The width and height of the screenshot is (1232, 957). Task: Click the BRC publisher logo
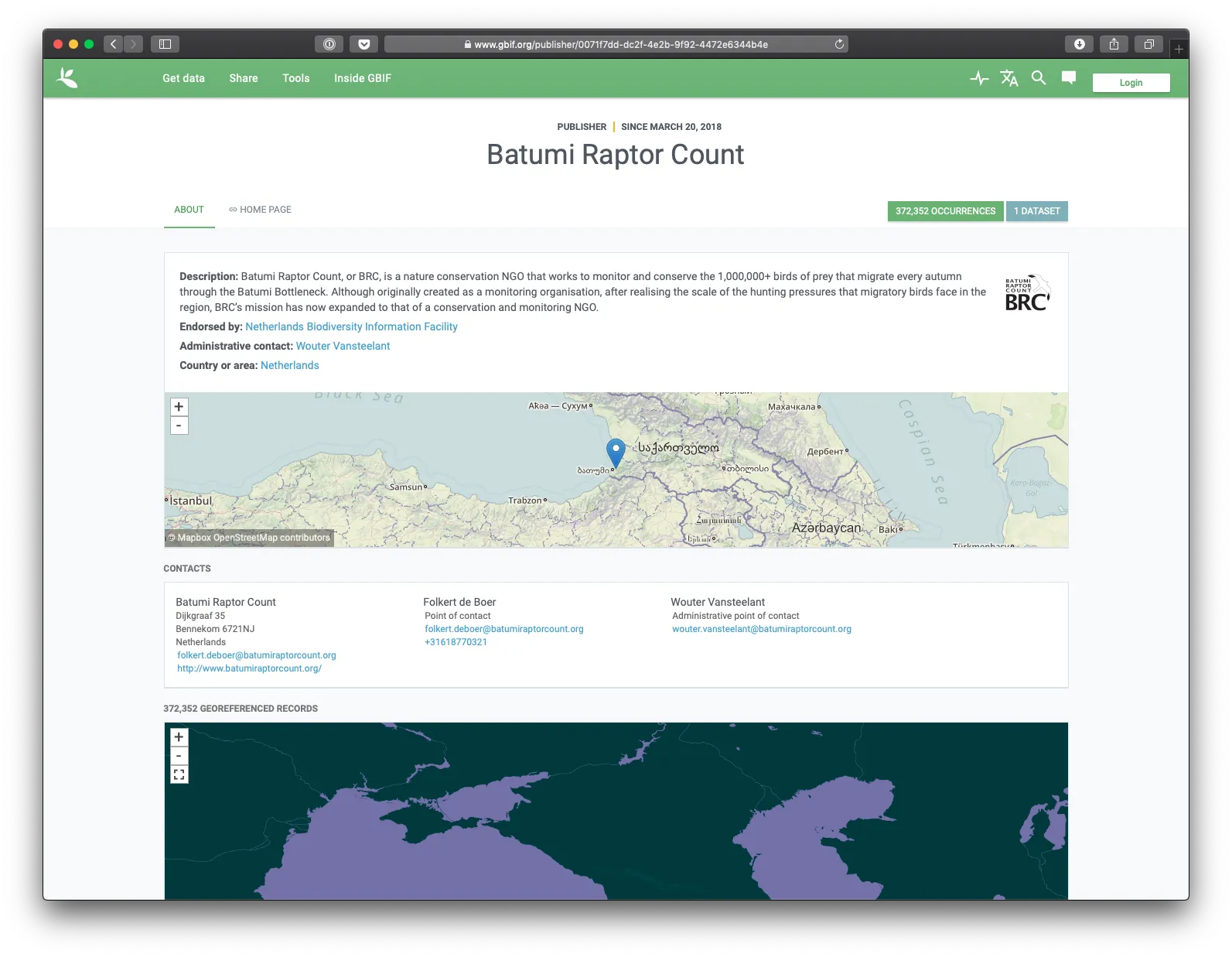pyautogui.click(x=1027, y=293)
